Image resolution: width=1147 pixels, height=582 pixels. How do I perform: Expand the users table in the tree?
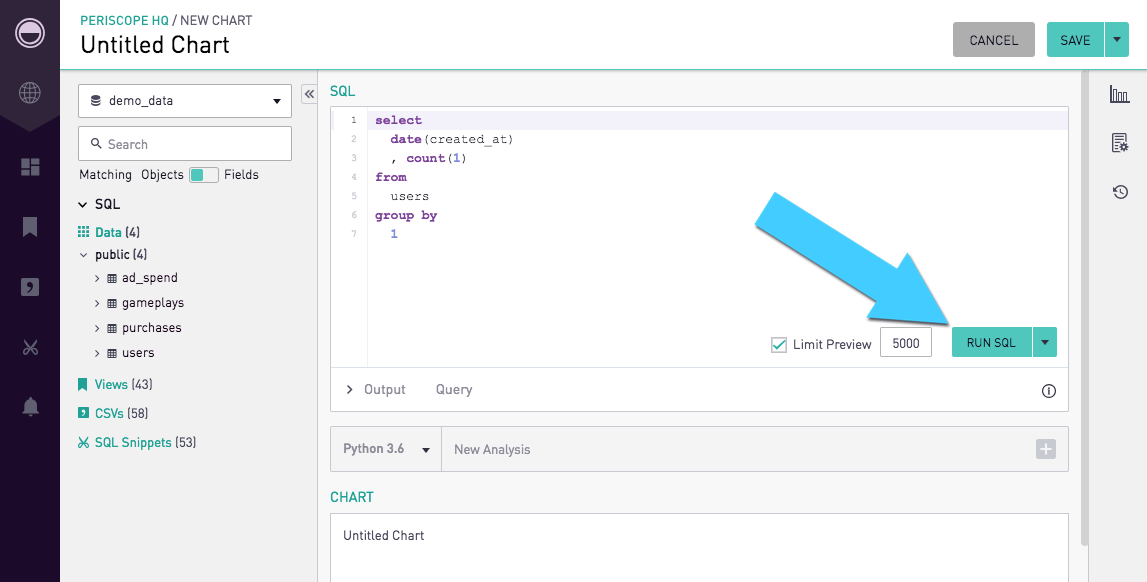pos(97,353)
